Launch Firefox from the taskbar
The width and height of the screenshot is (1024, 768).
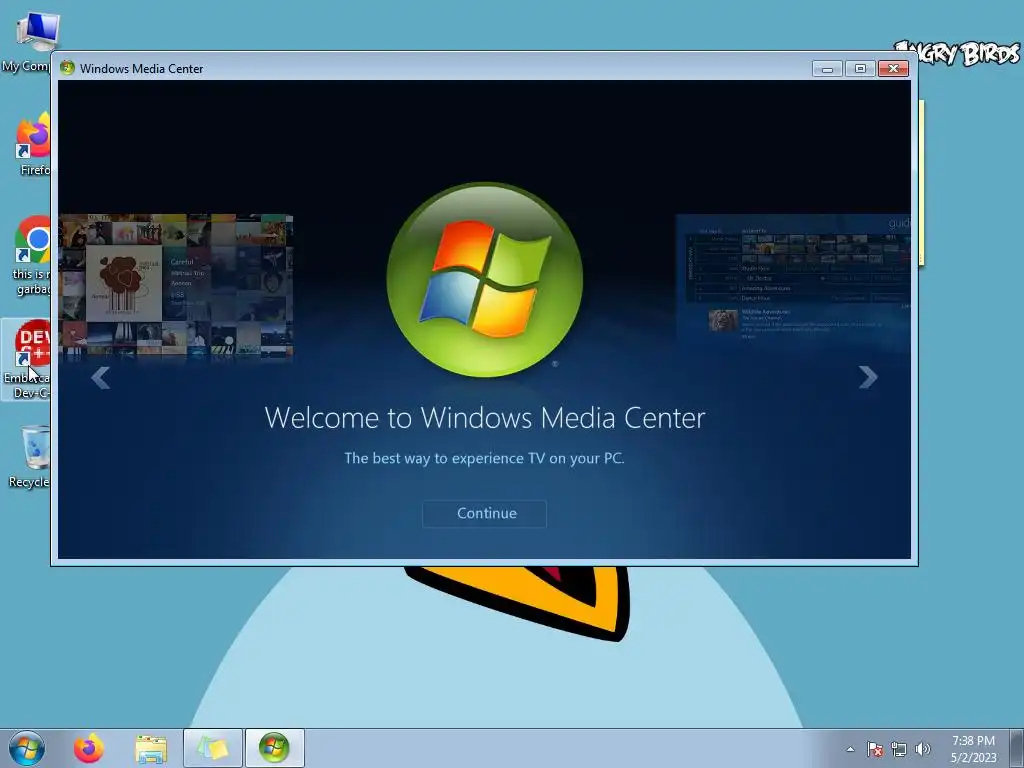(x=88, y=748)
